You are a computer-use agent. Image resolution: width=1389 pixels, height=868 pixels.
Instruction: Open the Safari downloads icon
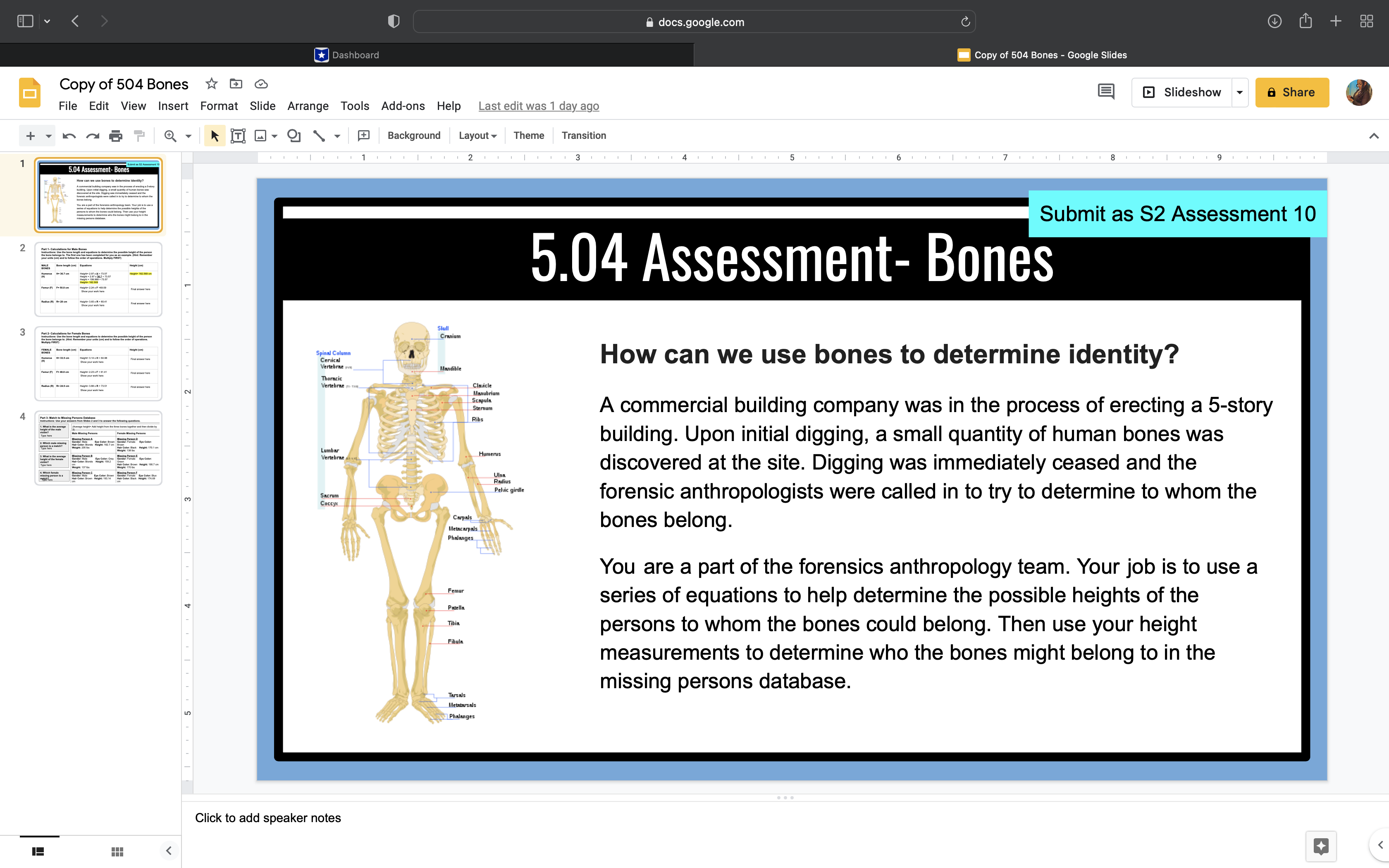pyautogui.click(x=1274, y=21)
